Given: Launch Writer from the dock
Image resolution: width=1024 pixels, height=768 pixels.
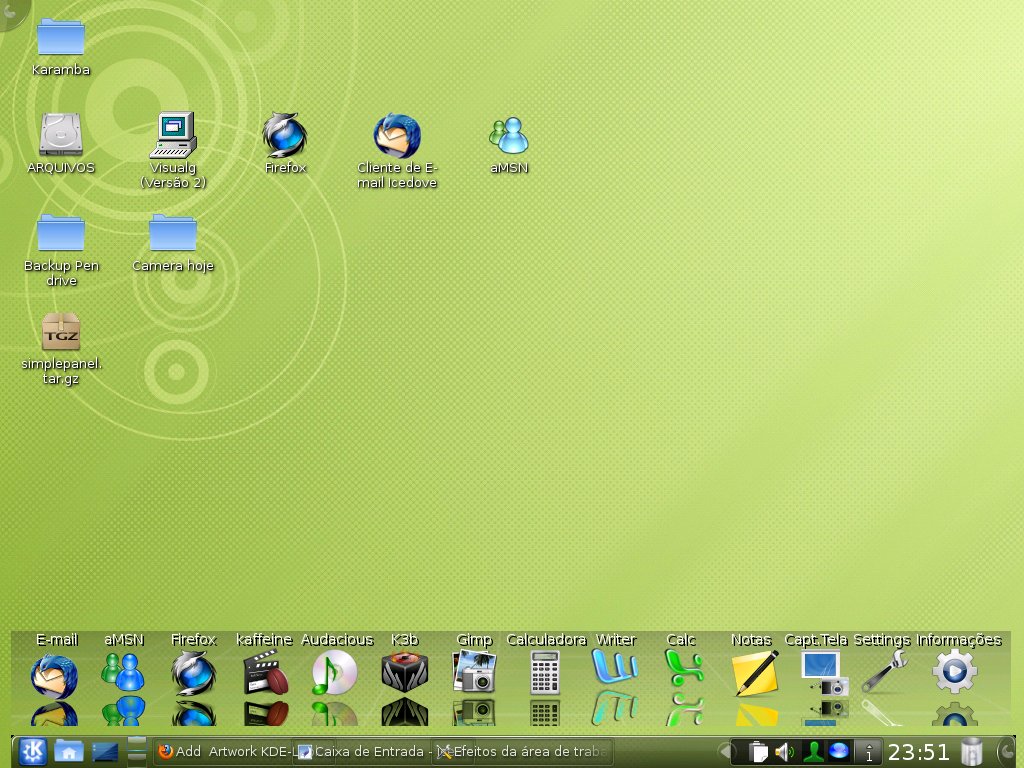Looking at the screenshot, I should [615, 667].
